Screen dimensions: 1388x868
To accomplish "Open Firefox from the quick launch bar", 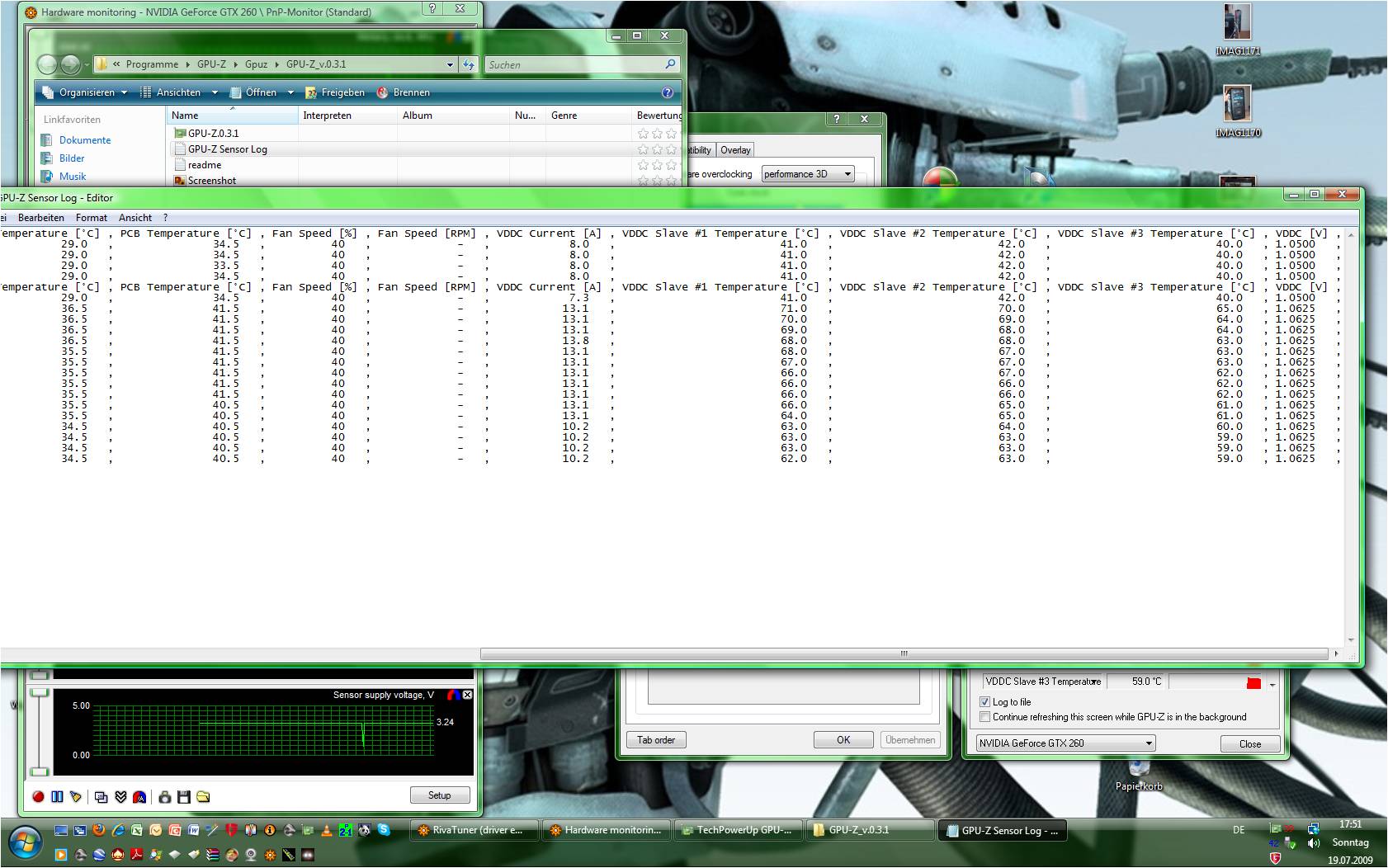I will 99,830.
